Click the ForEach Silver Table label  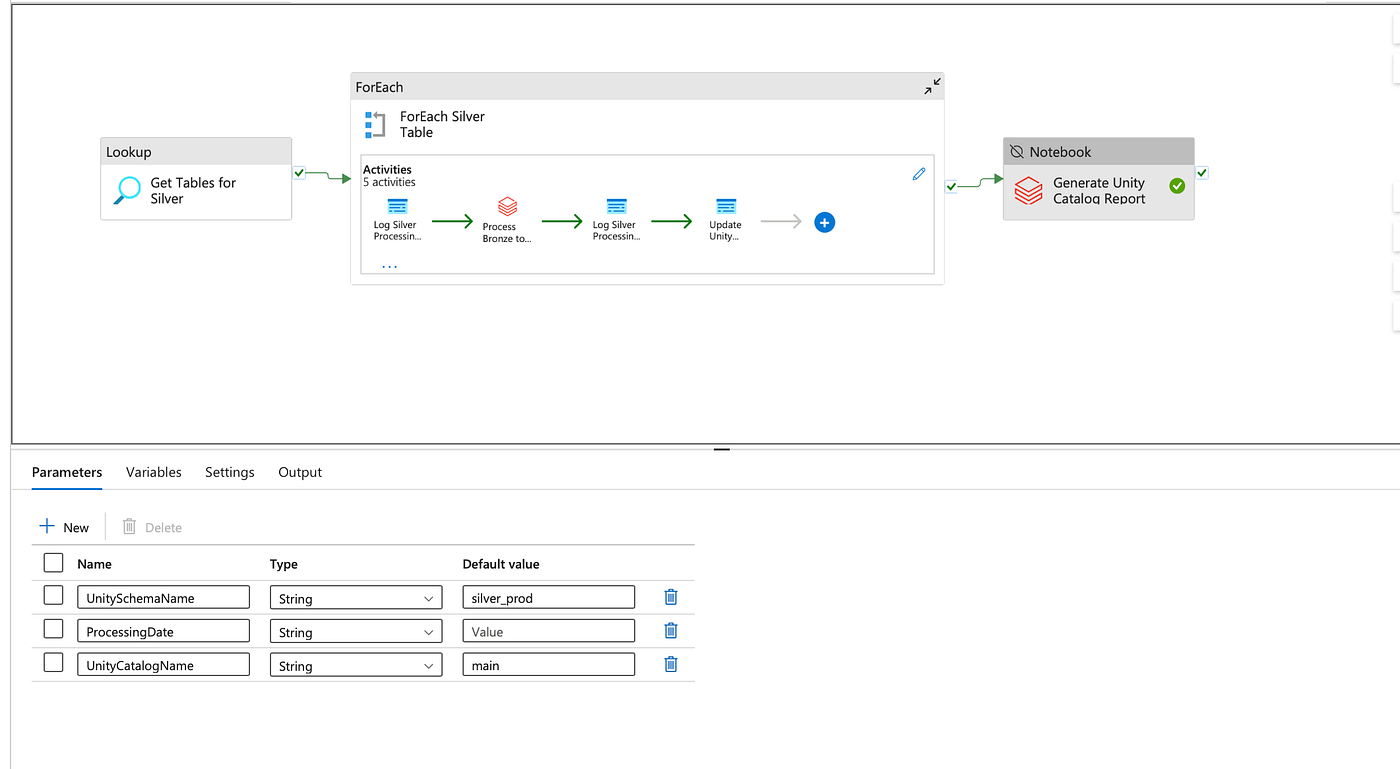coord(442,124)
